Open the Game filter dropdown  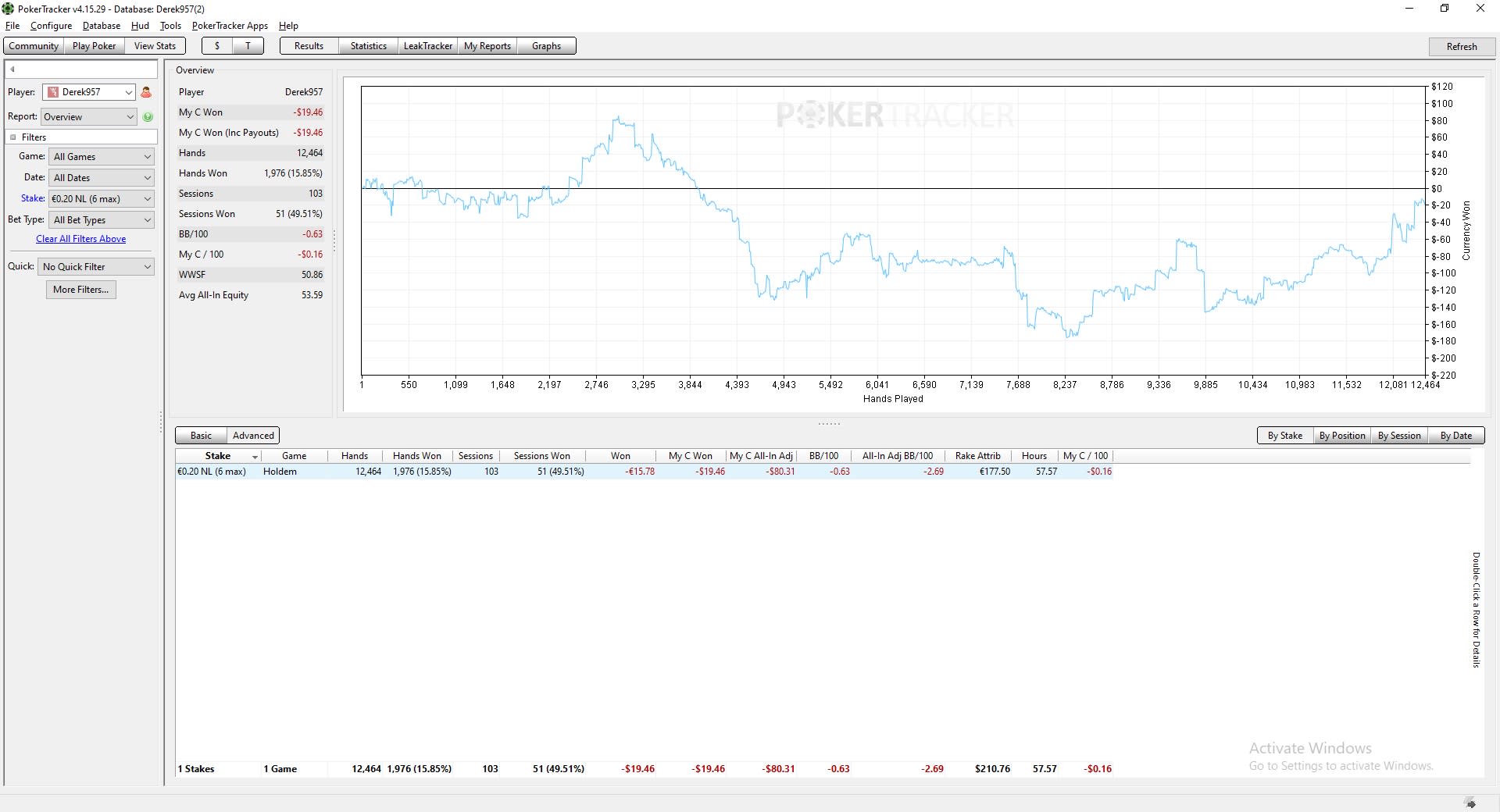point(102,157)
